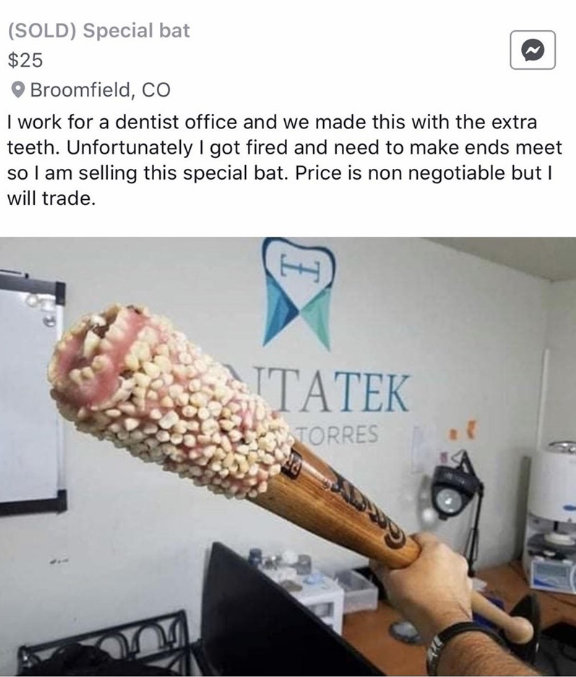
Task: Open Messenger chat with the seller
Action: coord(532,50)
